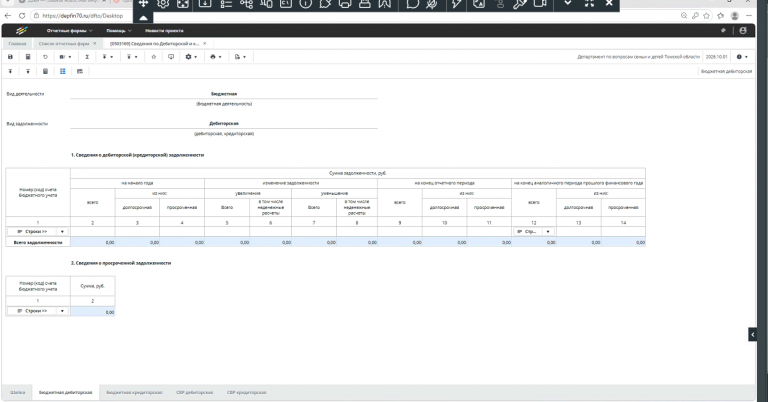The width and height of the screenshot is (768, 402).
Task: Click the site logo in the dark header
Action: [21, 30]
